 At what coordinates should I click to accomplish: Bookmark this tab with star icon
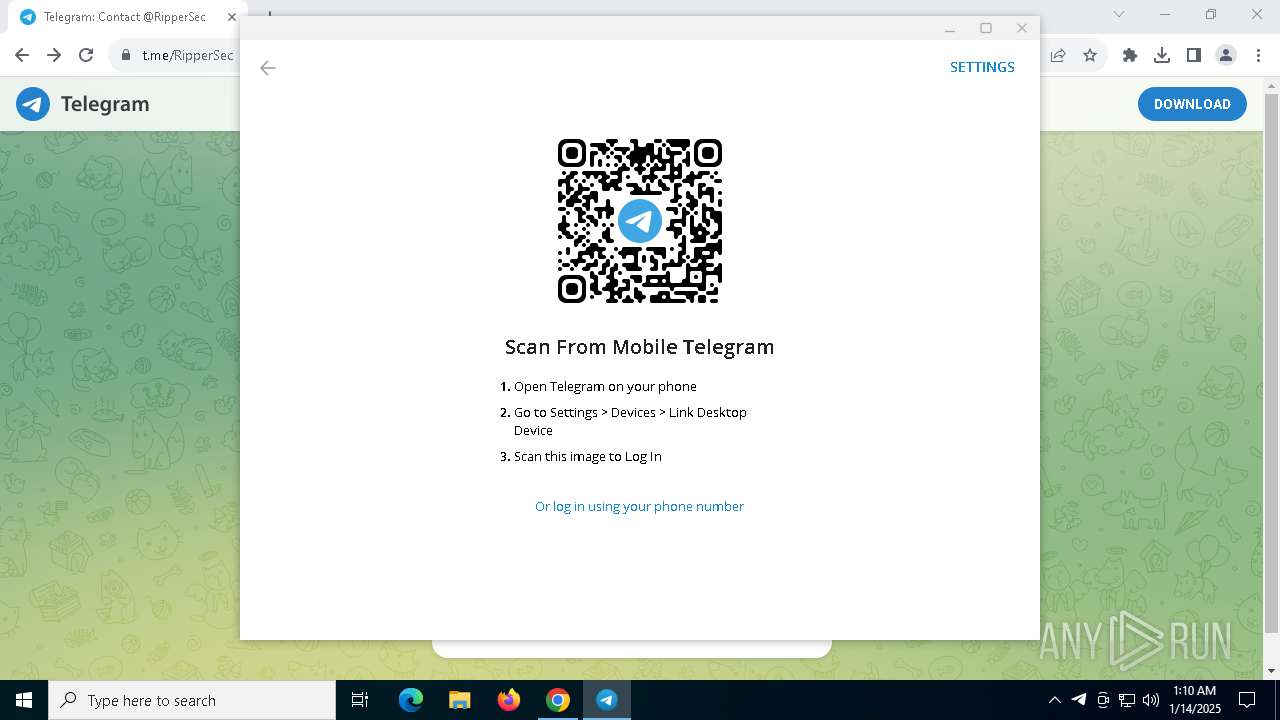point(1090,55)
